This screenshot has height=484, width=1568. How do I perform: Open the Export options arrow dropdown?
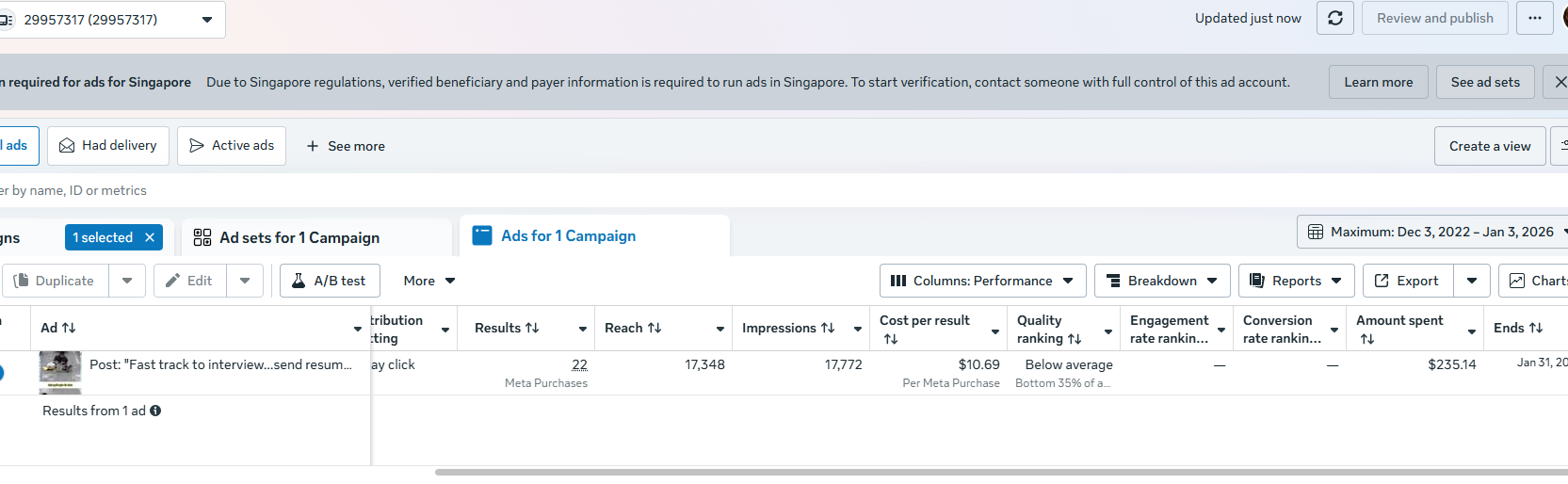(1472, 281)
